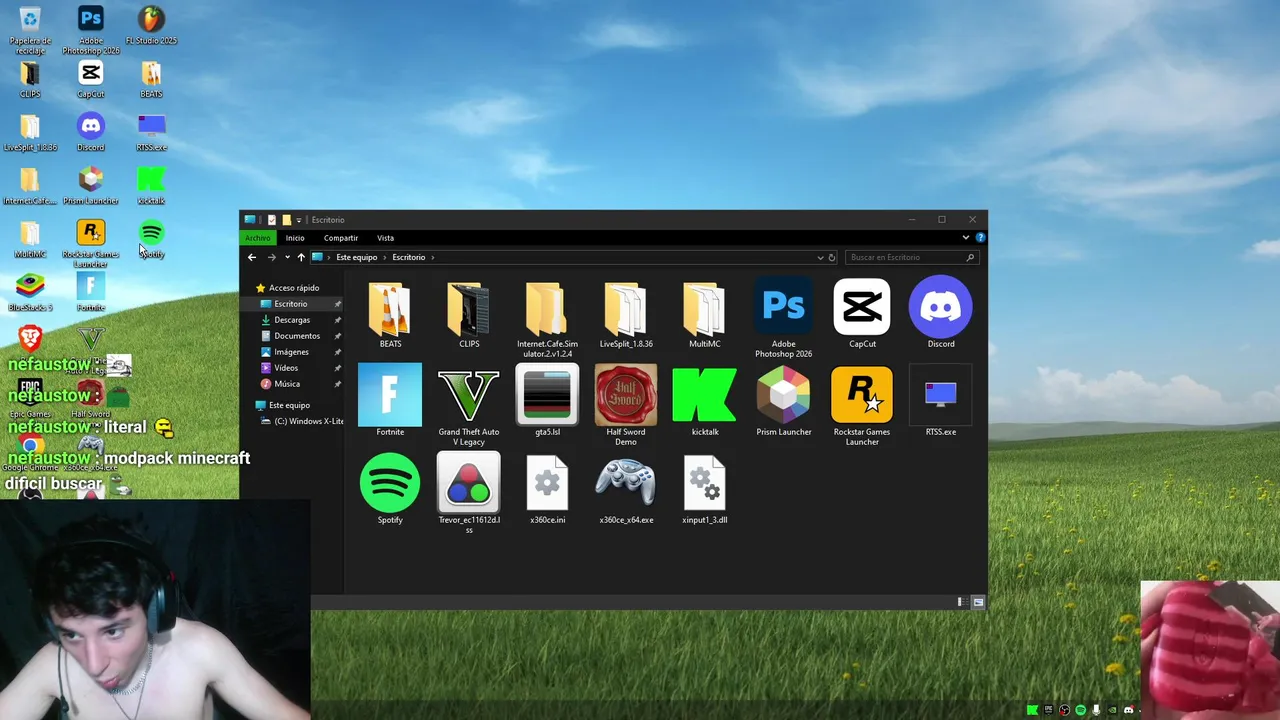Click the BlueStacks 5 desktop icon
The width and height of the screenshot is (1280, 720).
click(x=30, y=292)
